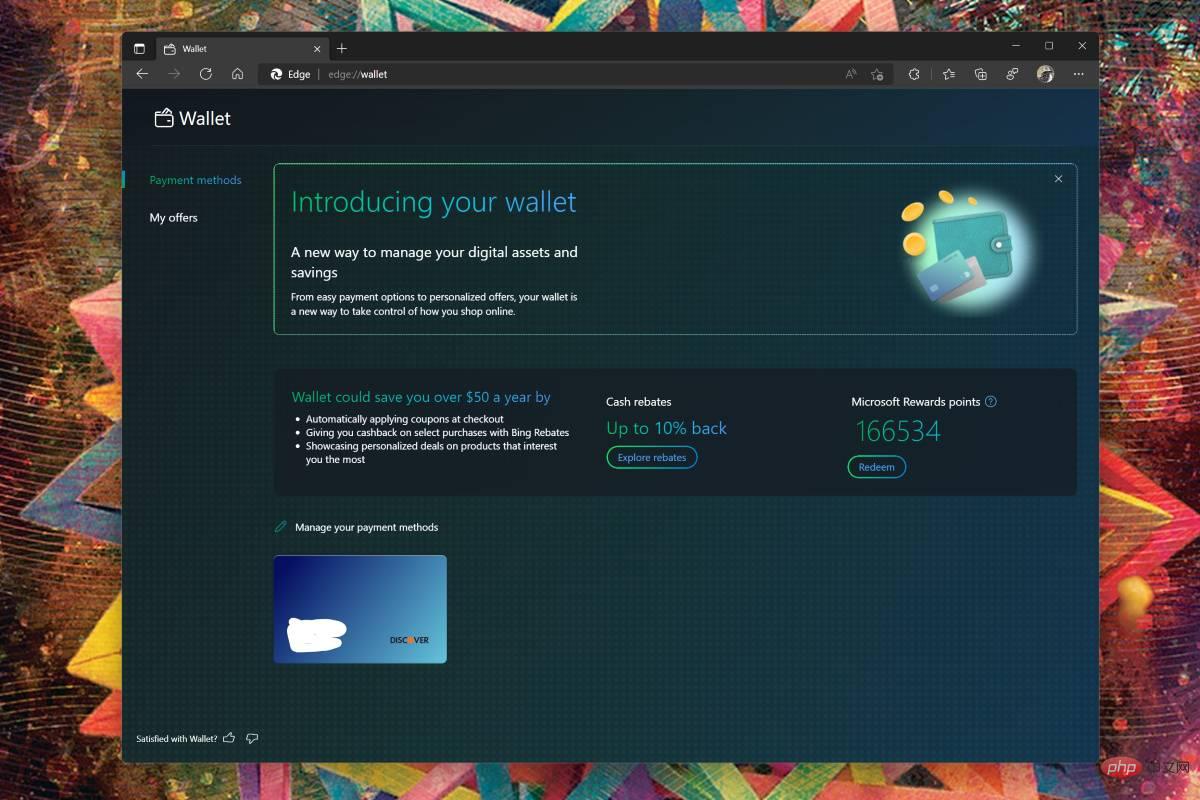The image size is (1200, 800).
Task: Open the Collections icon in toolbar
Action: pyautogui.click(x=981, y=74)
